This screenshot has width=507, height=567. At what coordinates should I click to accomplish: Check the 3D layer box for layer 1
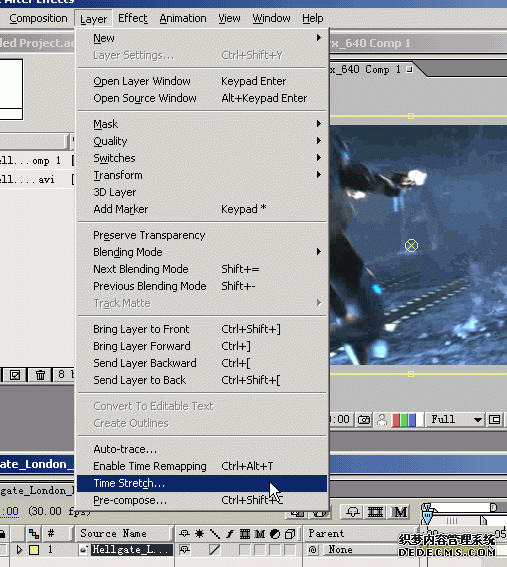[x=290, y=550]
